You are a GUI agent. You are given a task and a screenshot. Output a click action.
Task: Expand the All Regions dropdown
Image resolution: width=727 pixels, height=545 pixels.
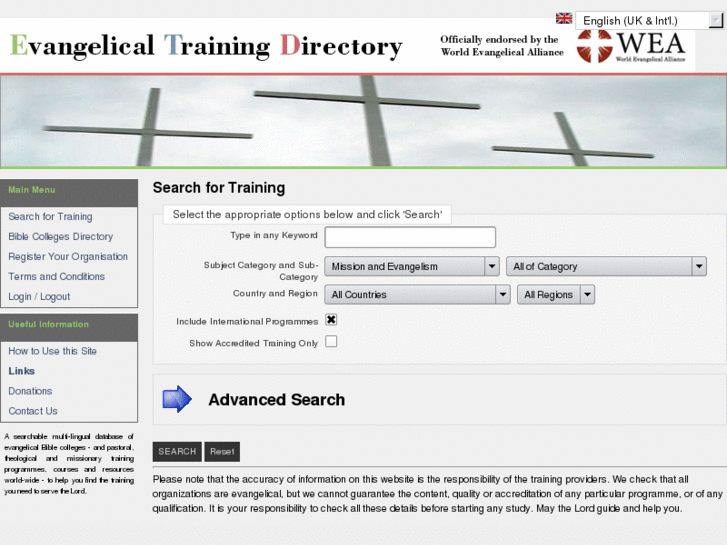tap(555, 295)
